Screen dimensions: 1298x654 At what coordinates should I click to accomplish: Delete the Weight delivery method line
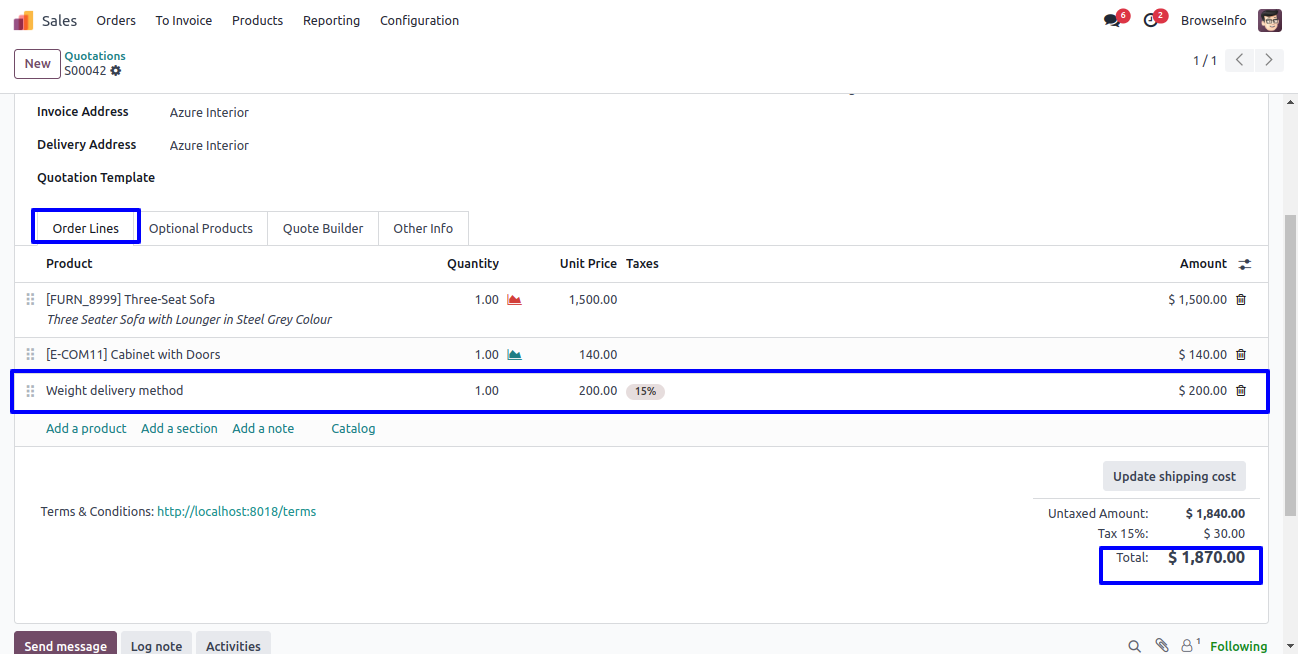(x=1241, y=391)
